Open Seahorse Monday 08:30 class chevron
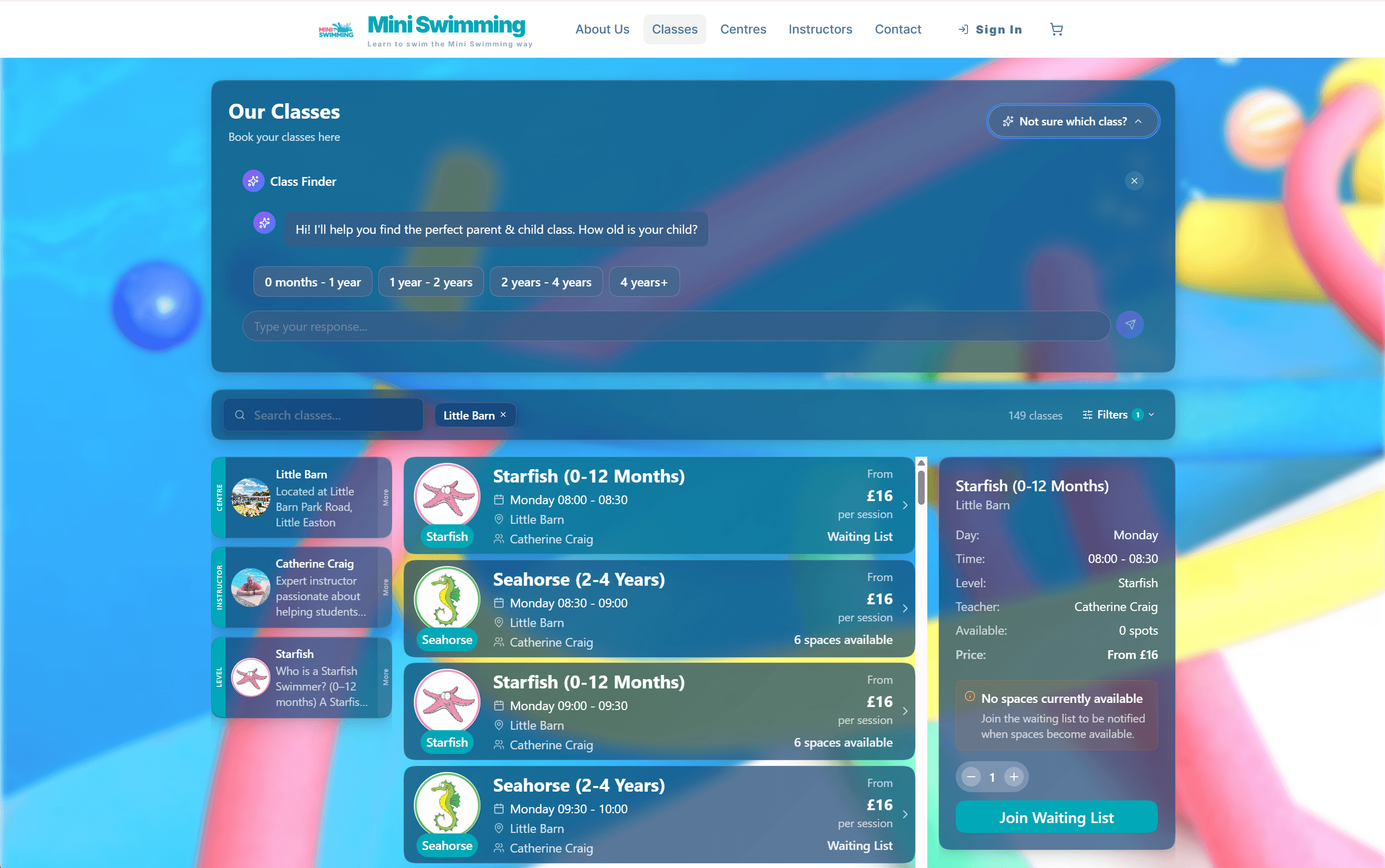Screen dimensions: 1385x868 tap(905, 608)
